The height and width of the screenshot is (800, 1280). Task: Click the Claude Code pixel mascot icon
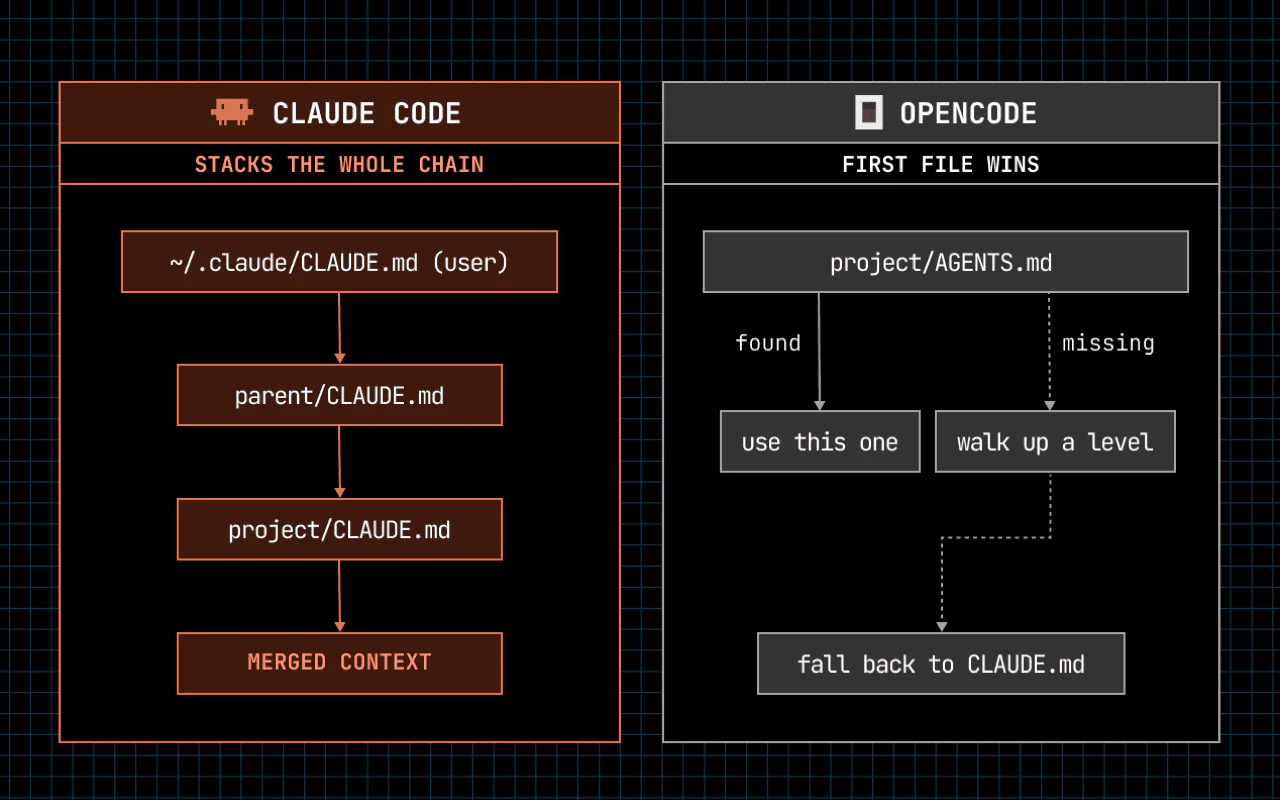click(x=231, y=112)
